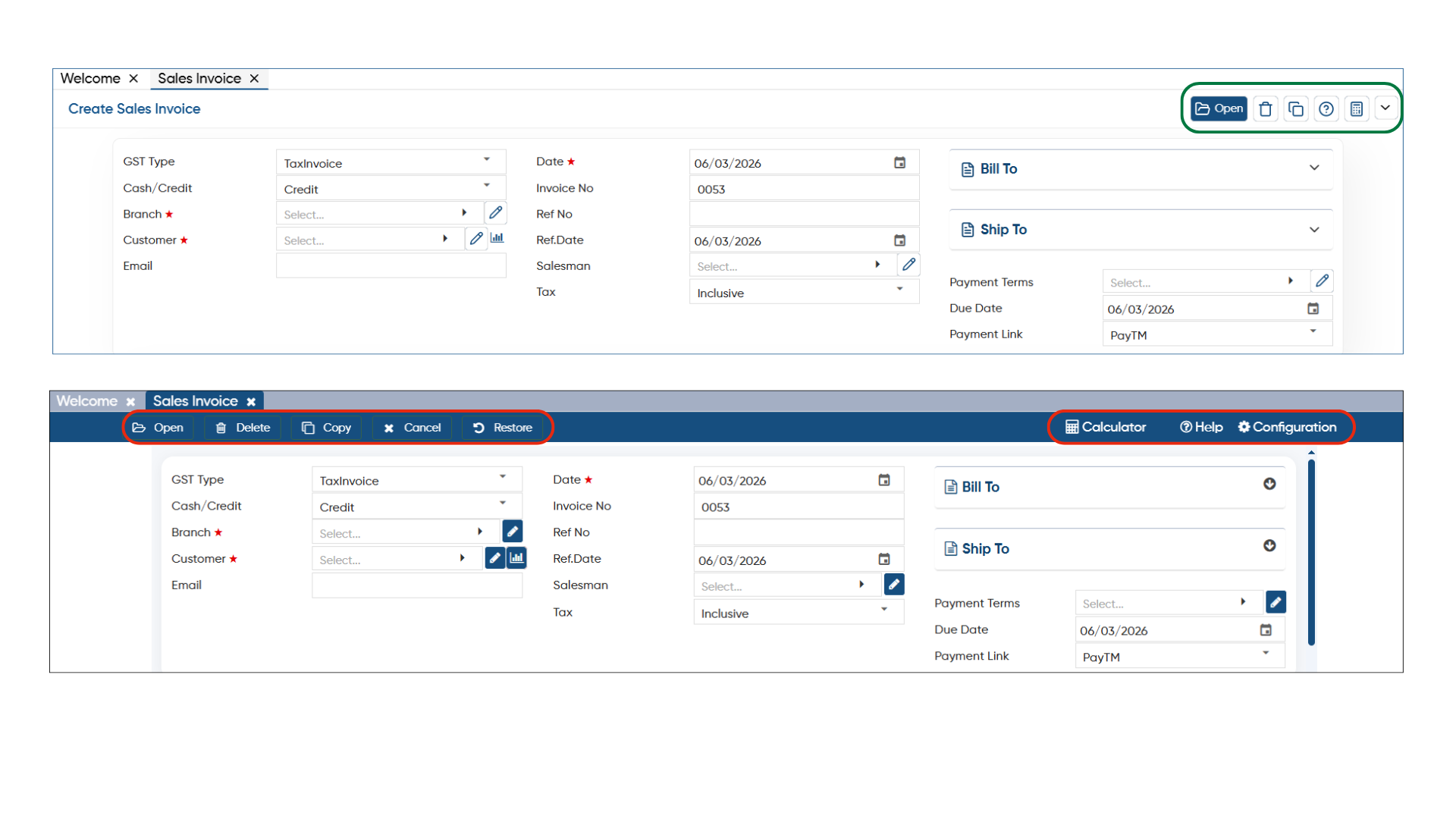
Task: Click the Open button in upper panel
Action: (x=1219, y=108)
